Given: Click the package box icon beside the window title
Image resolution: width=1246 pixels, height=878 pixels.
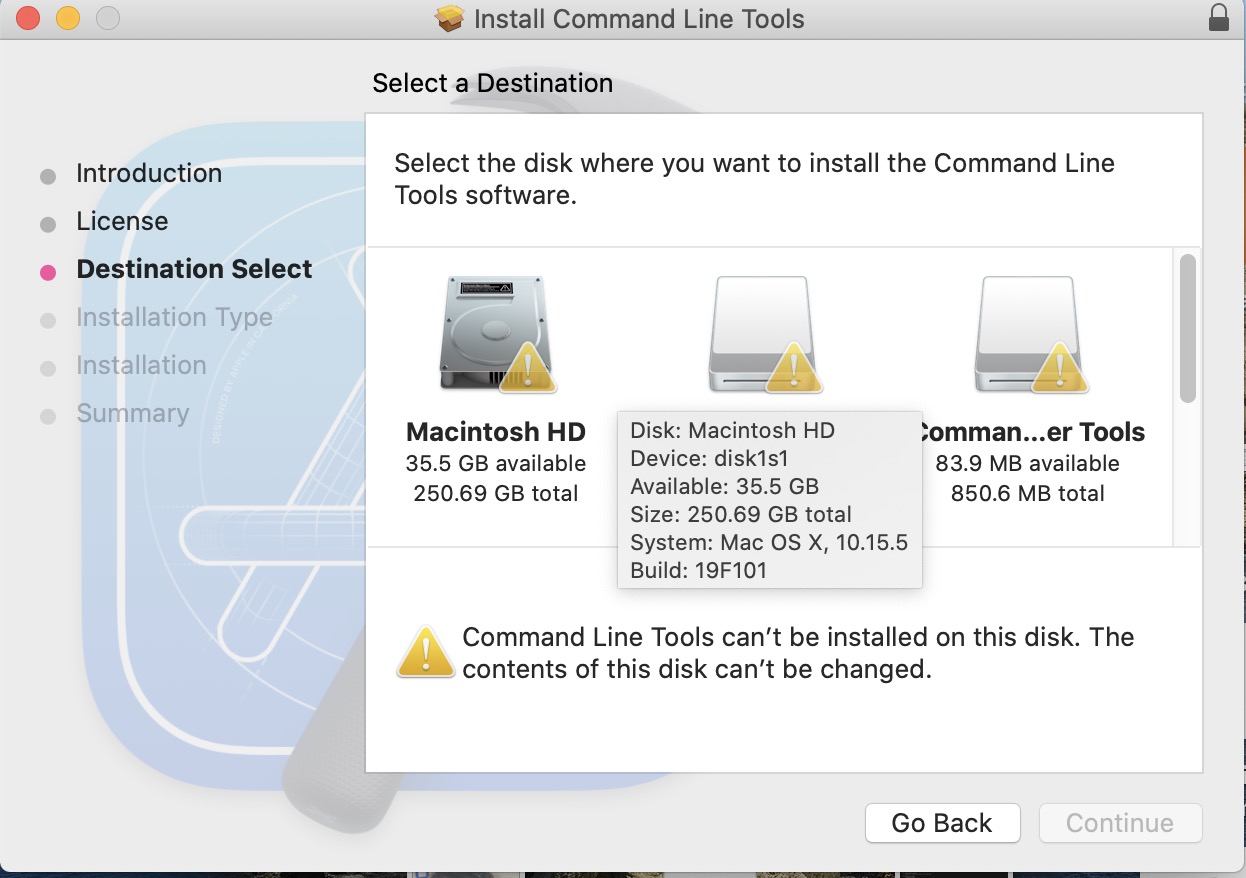Looking at the screenshot, I should (x=451, y=19).
